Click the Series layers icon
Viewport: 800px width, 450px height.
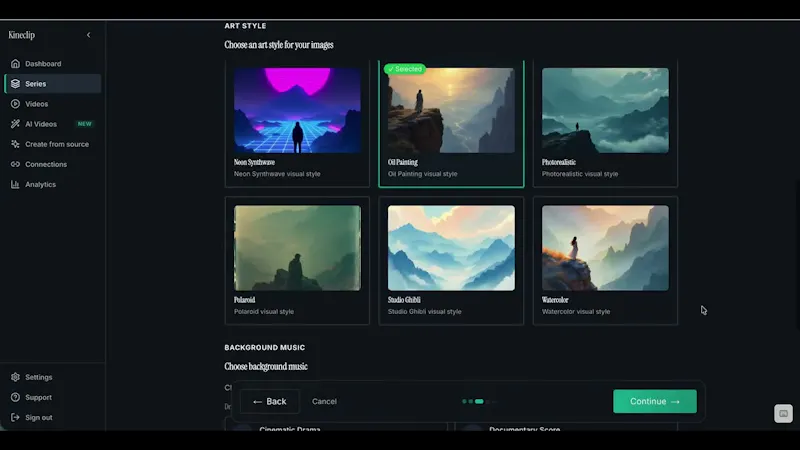(x=15, y=84)
